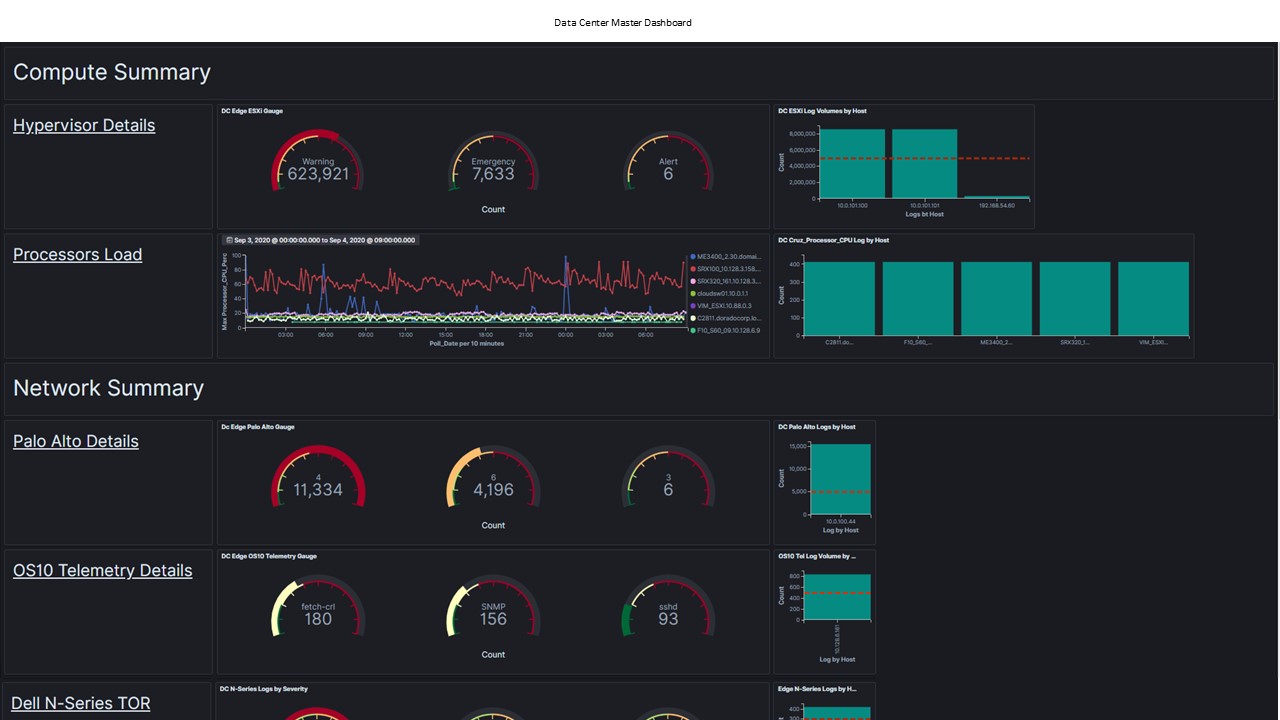Click the Alert gauge showing 6
Screen dimensions: 1280x720
668,165
